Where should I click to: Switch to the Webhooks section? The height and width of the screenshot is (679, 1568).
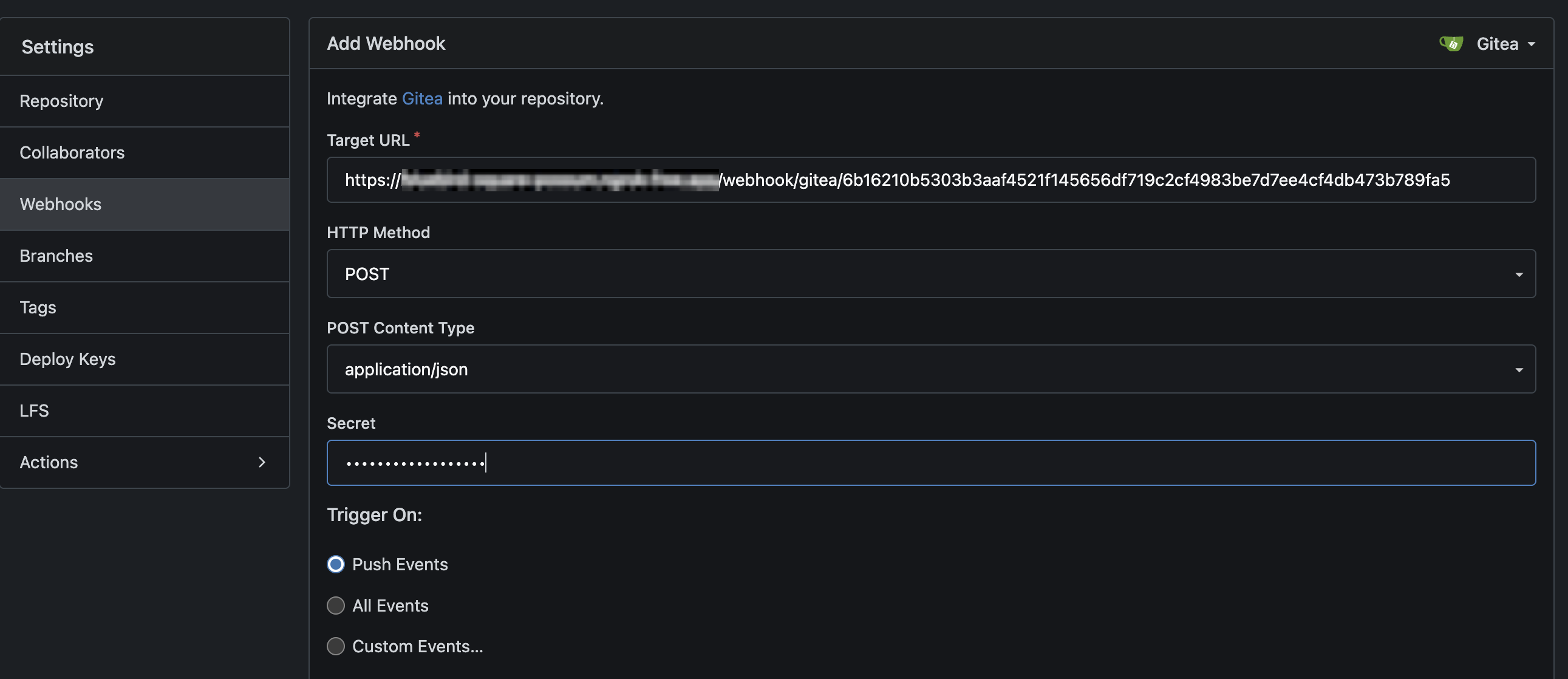click(x=60, y=204)
